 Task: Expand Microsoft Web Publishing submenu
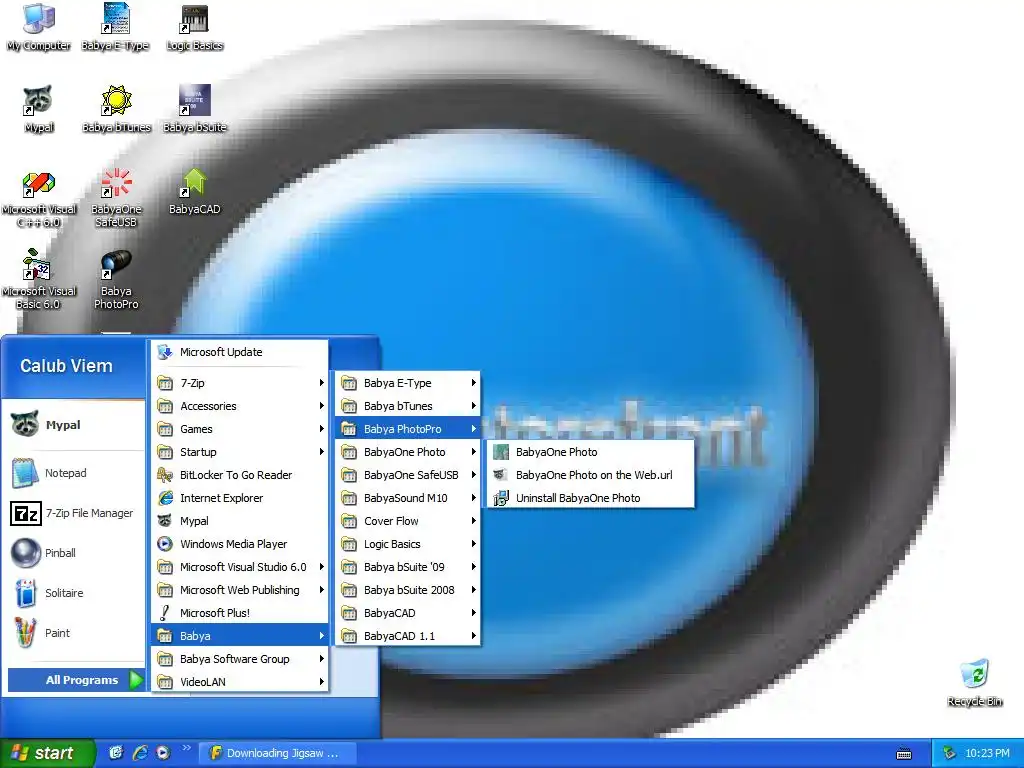(240, 590)
